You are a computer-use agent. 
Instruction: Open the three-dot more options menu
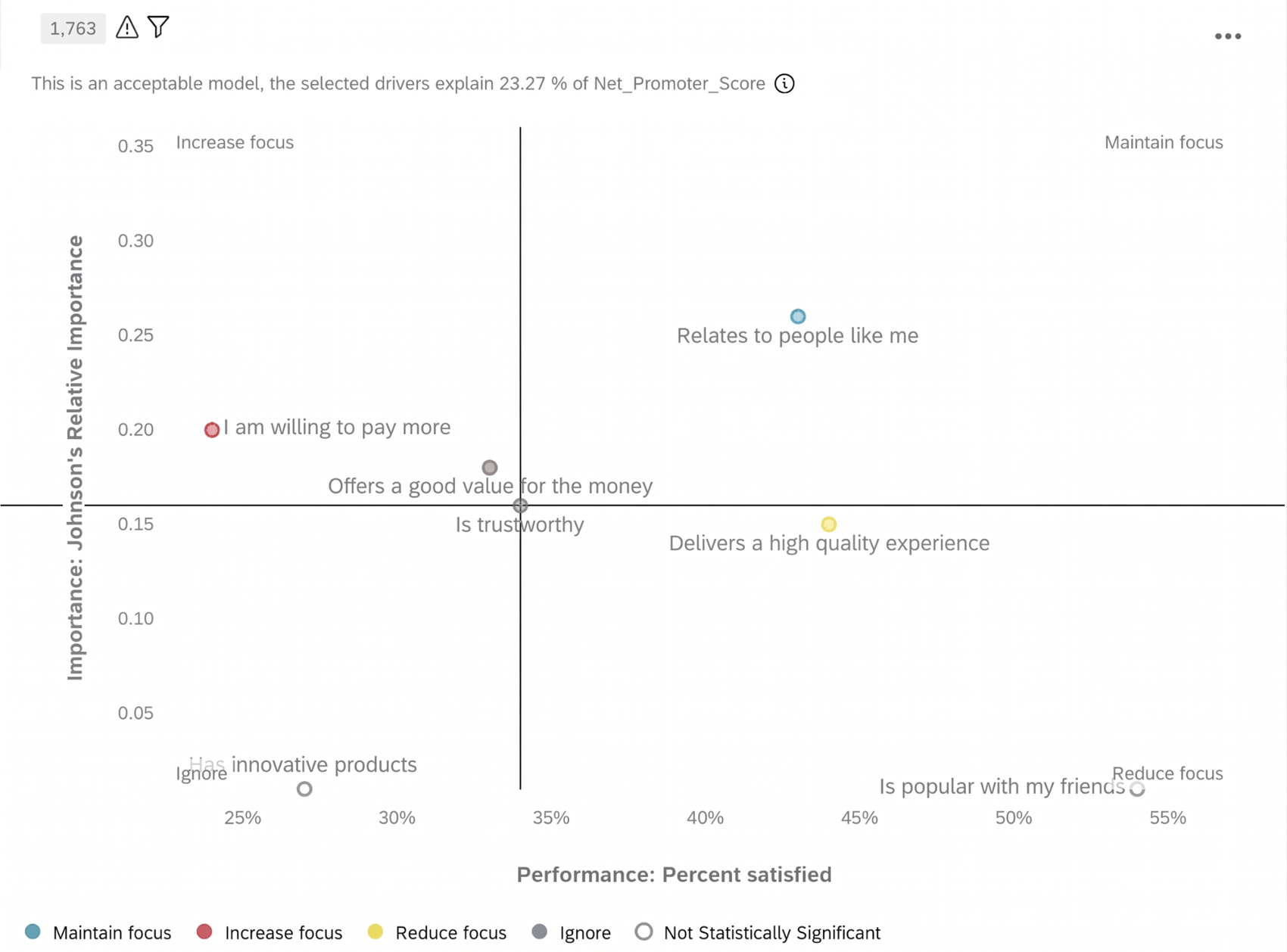(x=1227, y=36)
